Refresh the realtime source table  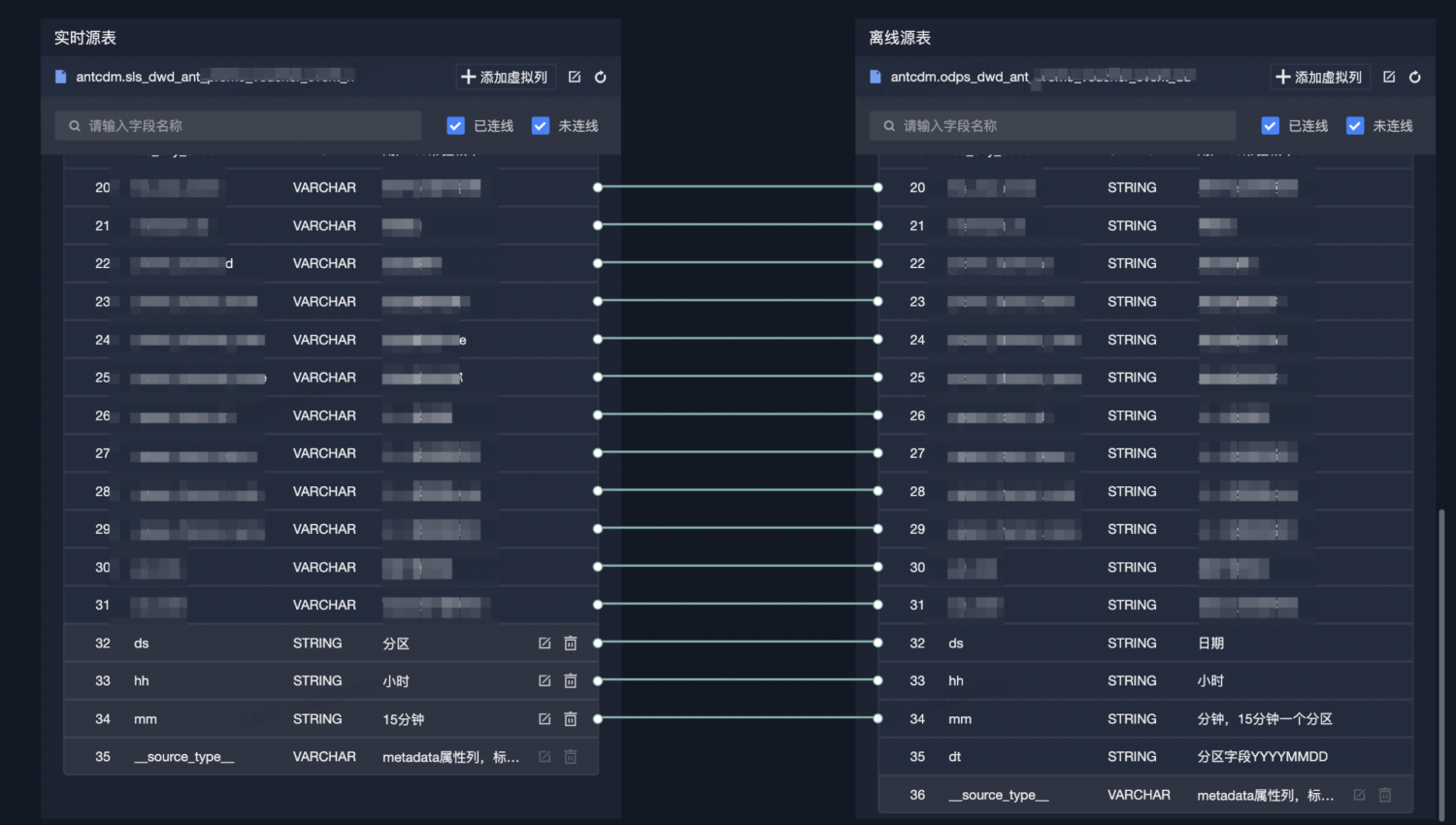pyautogui.click(x=601, y=77)
